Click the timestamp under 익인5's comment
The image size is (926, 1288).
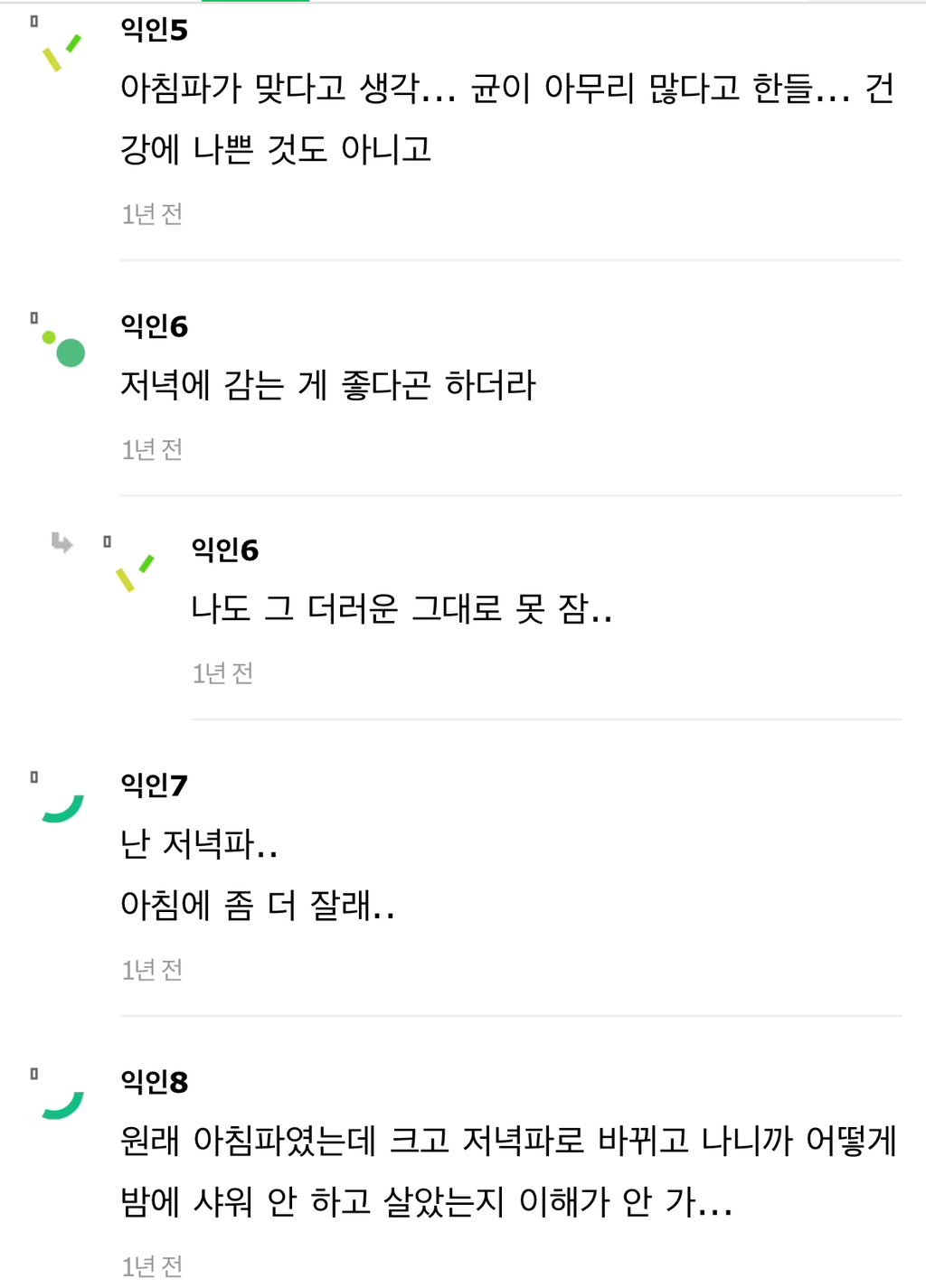(153, 214)
